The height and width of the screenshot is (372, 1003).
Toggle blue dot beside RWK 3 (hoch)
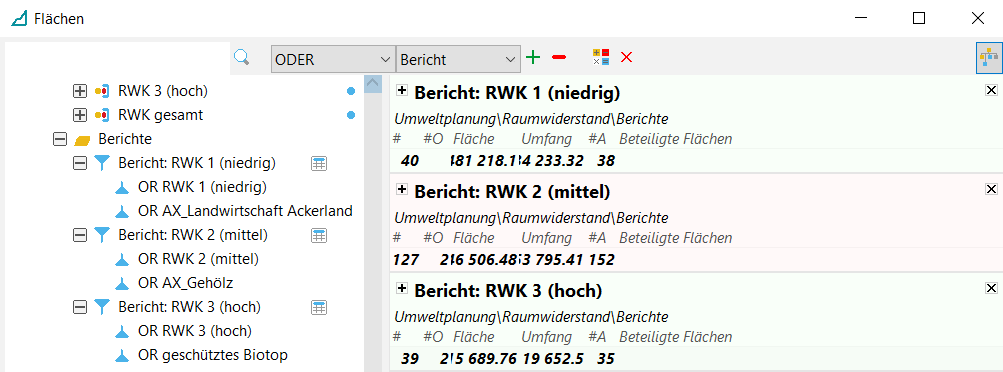coord(351,91)
